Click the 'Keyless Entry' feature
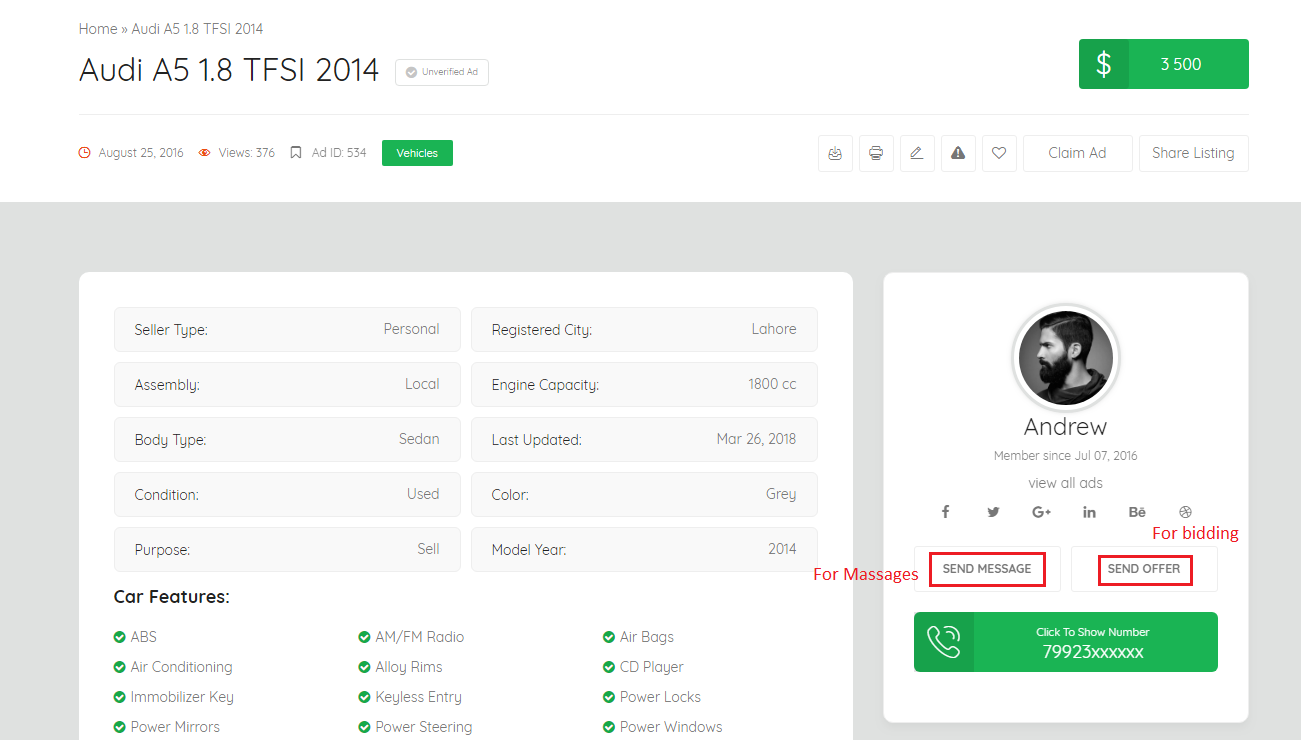Screen dimensions: 1301x740 pyautogui.click(x=410, y=697)
